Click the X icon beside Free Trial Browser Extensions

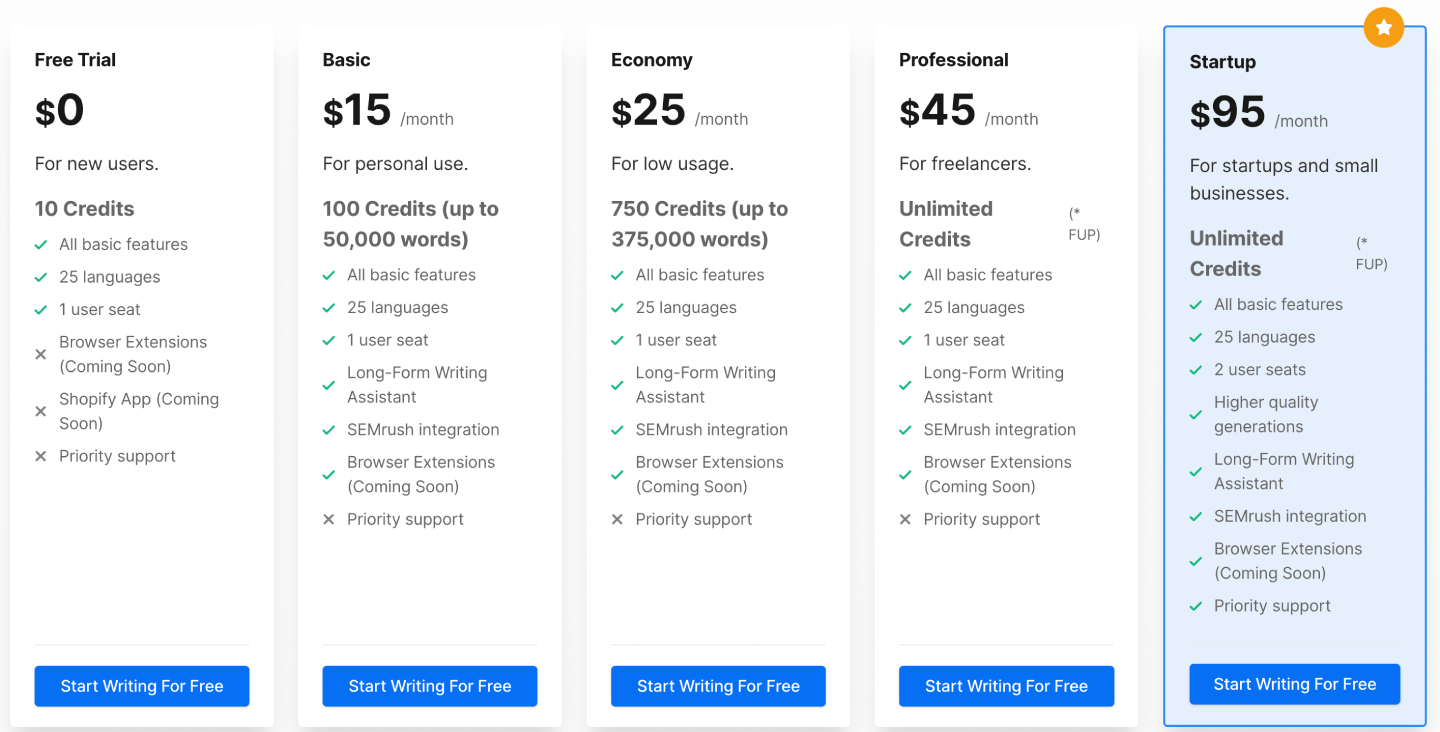tap(41, 354)
